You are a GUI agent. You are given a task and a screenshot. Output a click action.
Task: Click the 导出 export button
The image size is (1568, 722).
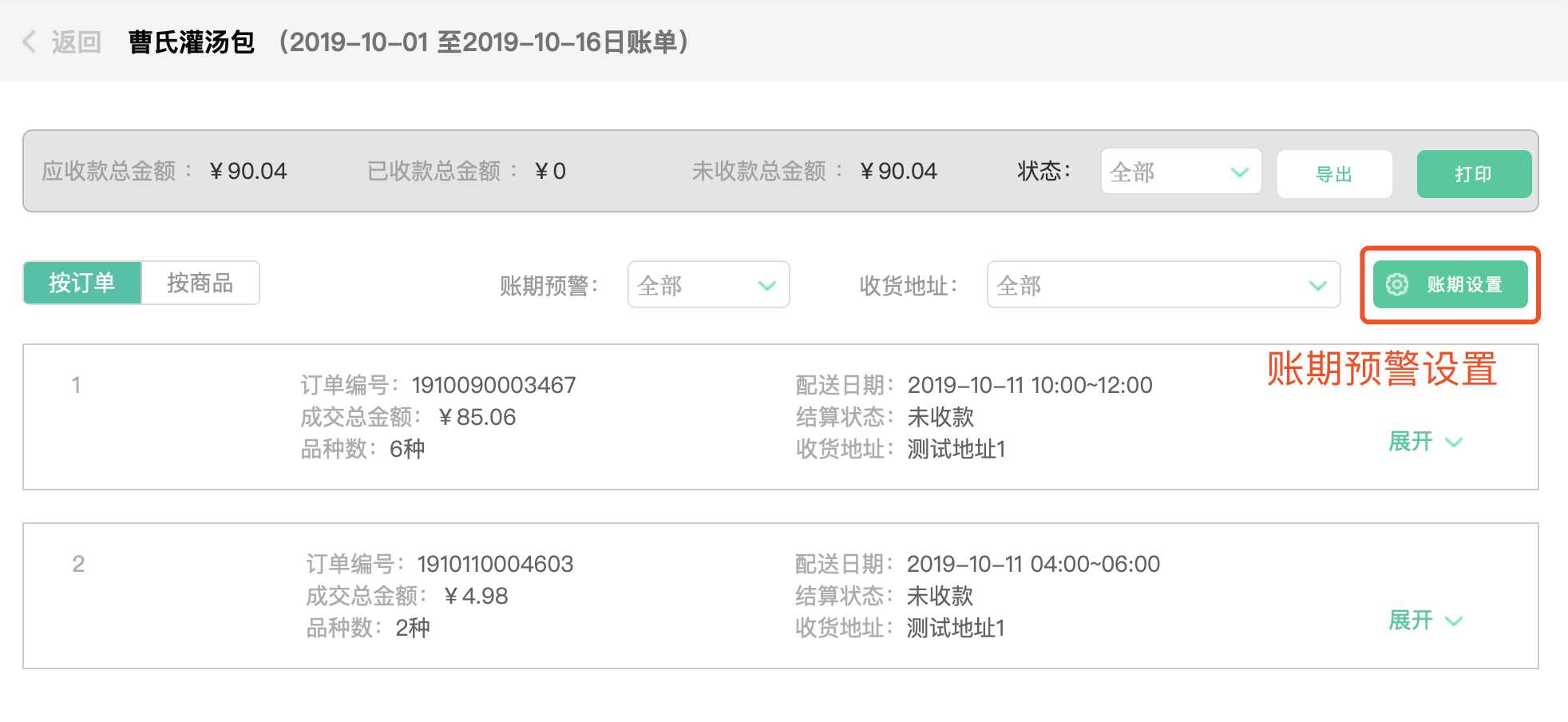(1334, 174)
